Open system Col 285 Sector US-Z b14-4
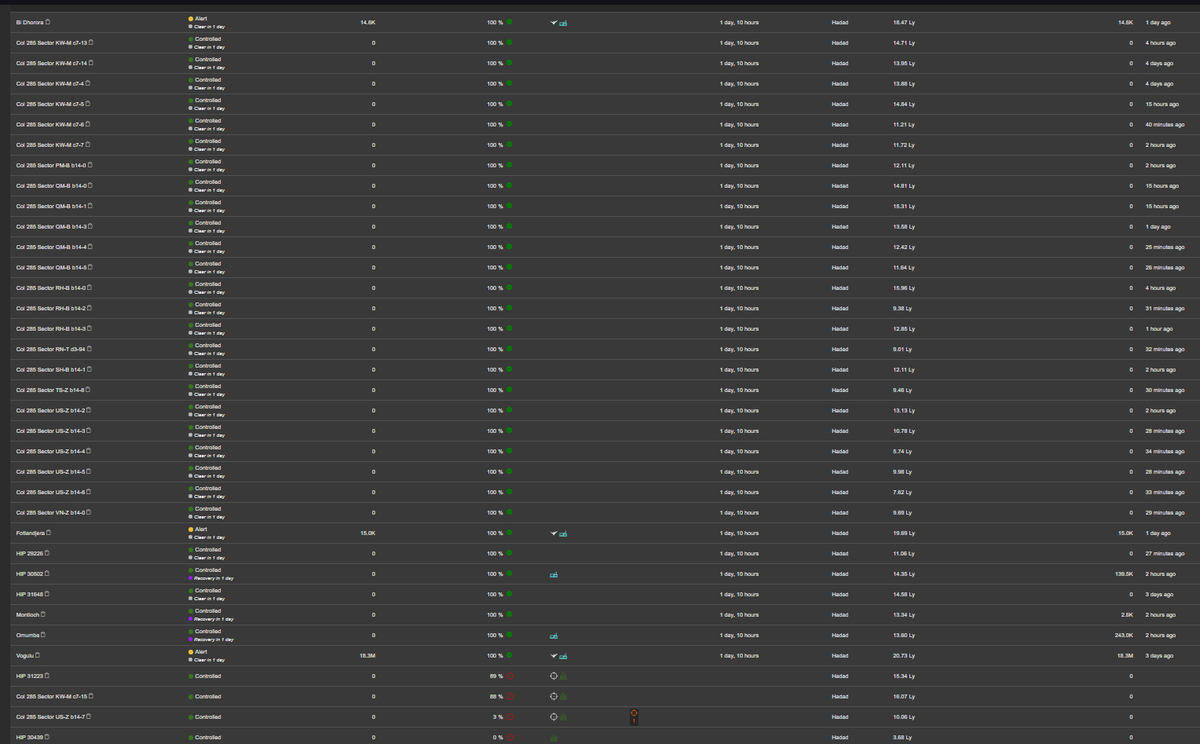The width and height of the screenshot is (1200, 744). click(x=51, y=451)
